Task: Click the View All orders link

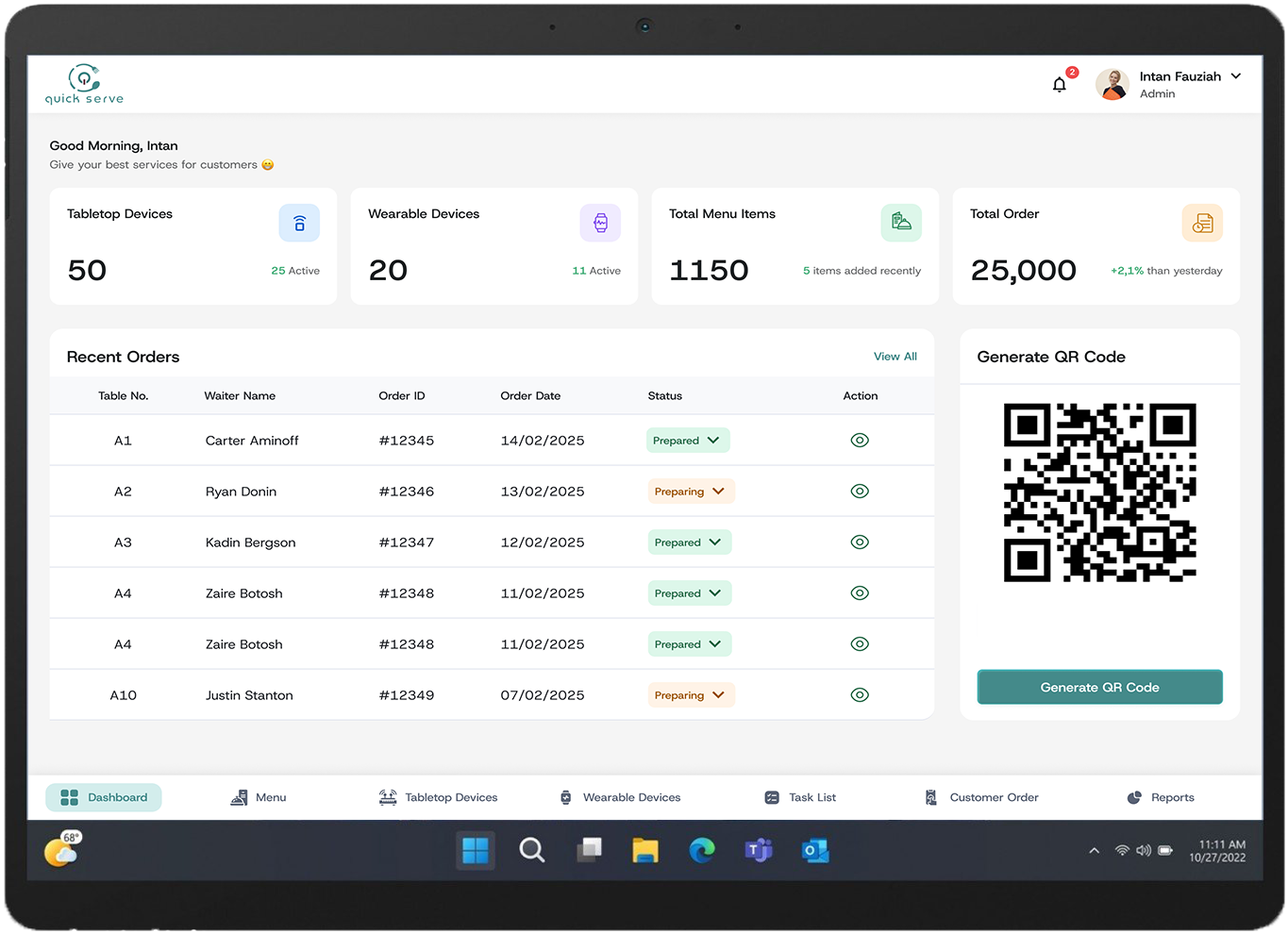Action: (895, 357)
